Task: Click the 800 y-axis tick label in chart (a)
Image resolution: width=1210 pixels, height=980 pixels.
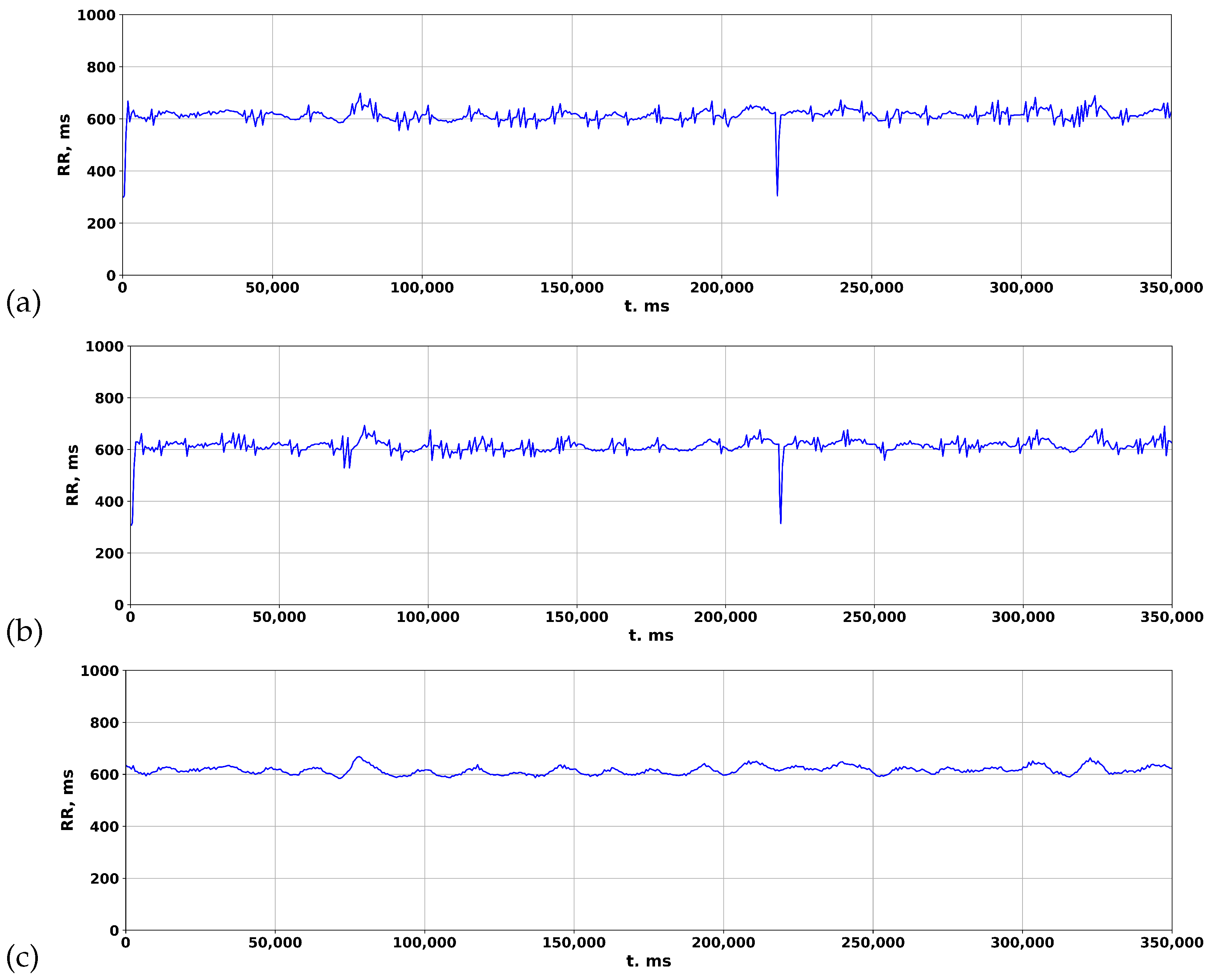Action: tap(101, 67)
